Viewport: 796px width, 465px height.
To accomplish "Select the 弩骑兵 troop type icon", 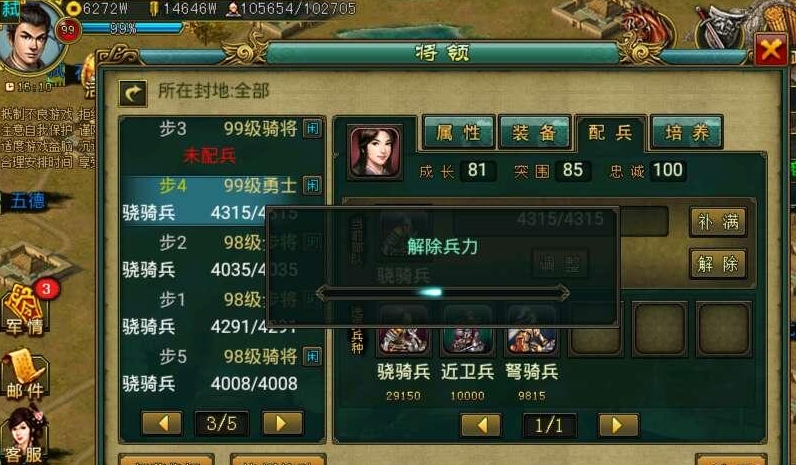I will pos(532,330).
